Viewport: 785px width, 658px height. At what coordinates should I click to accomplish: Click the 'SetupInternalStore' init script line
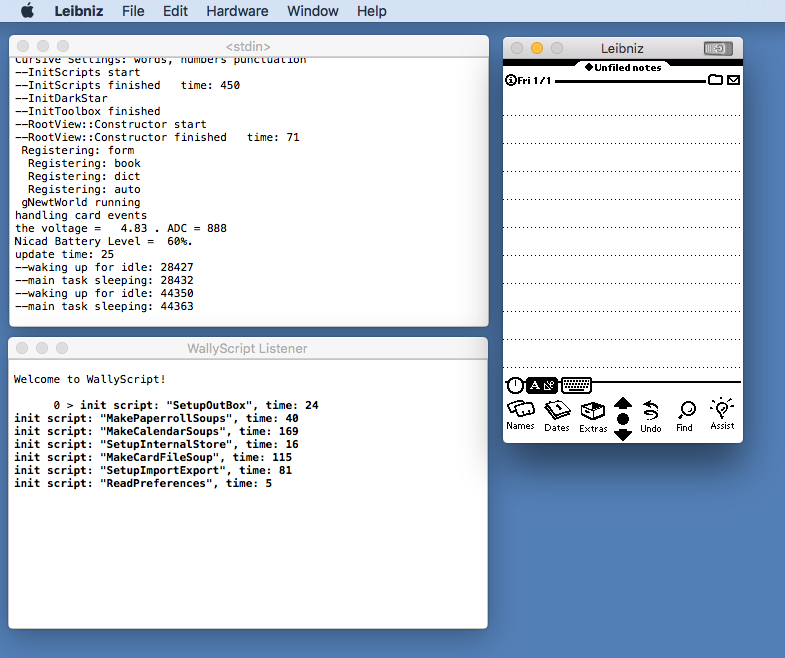pyautogui.click(x=156, y=444)
